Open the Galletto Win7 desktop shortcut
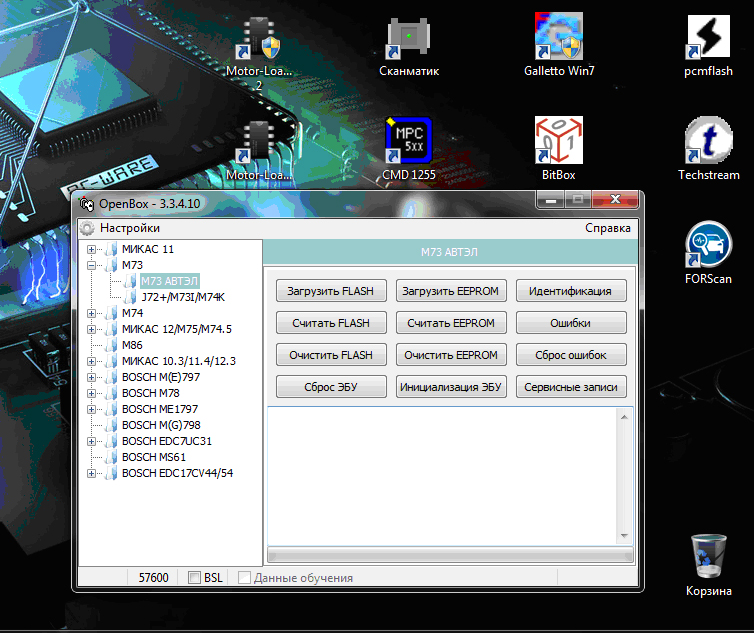754x633 pixels. point(559,41)
